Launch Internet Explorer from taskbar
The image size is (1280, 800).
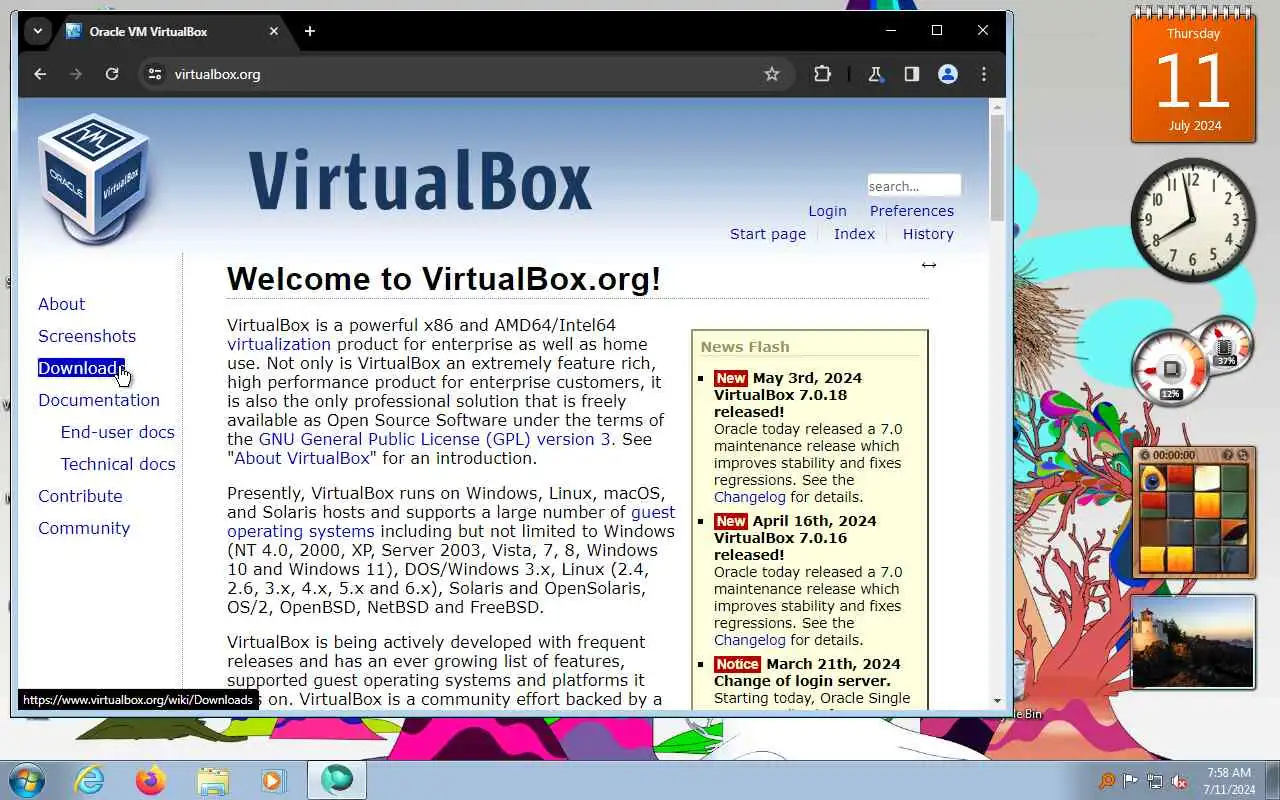pyautogui.click(x=90, y=780)
